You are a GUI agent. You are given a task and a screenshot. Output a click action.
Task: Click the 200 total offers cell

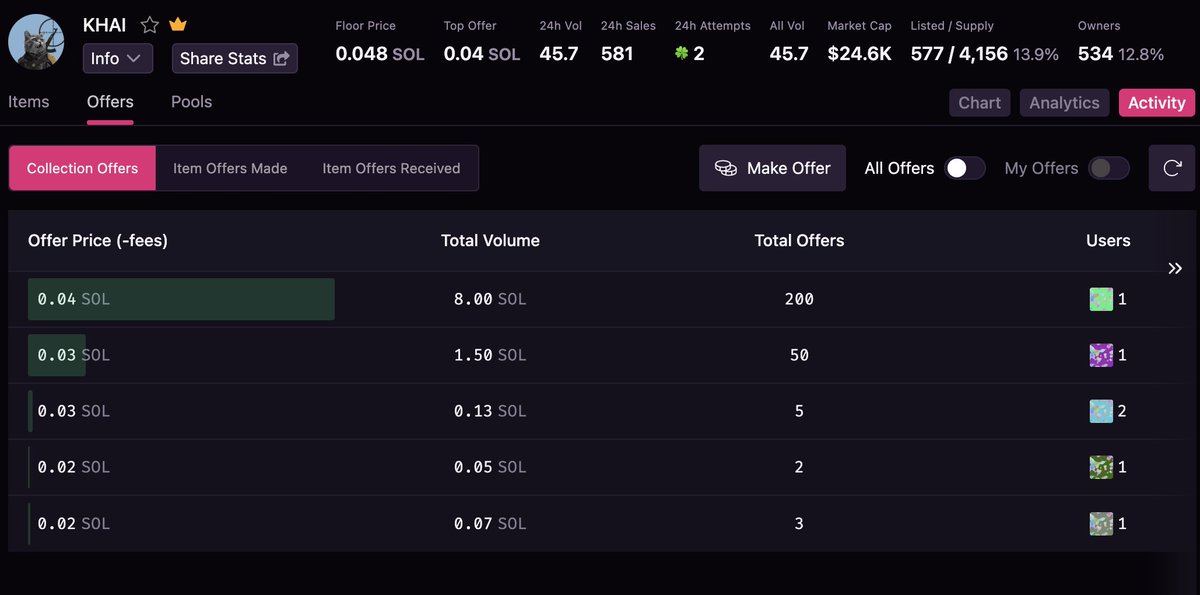pyautogui.click(x=799, y=299)
